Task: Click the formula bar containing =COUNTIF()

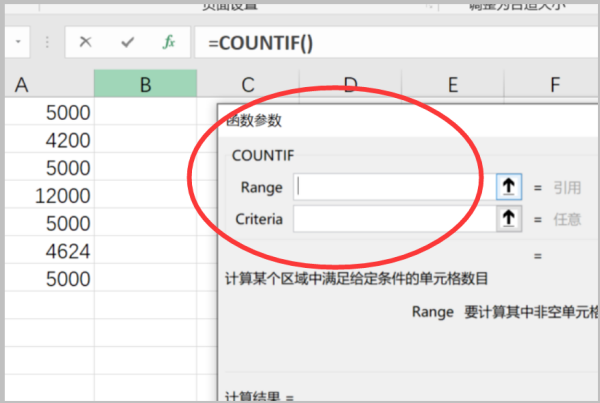Action: [x=397, y=42]
